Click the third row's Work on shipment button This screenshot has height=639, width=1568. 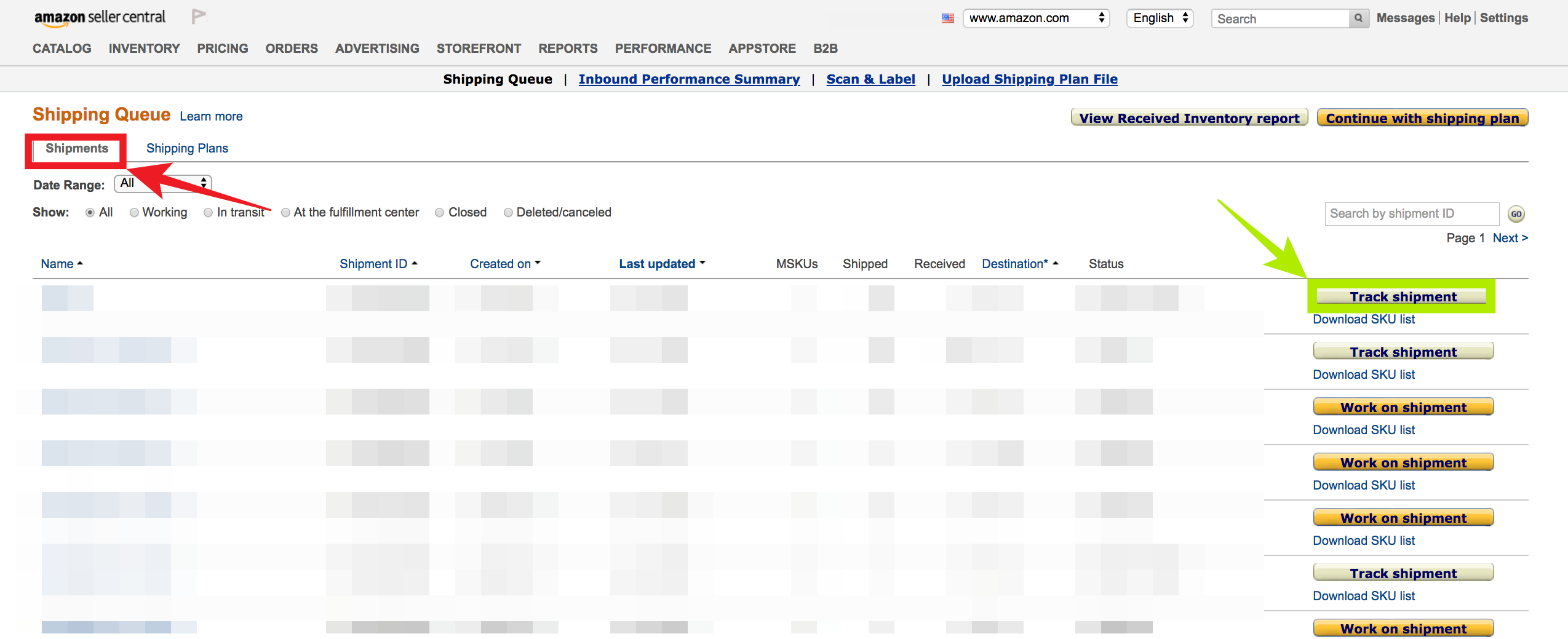[1403, 407]
